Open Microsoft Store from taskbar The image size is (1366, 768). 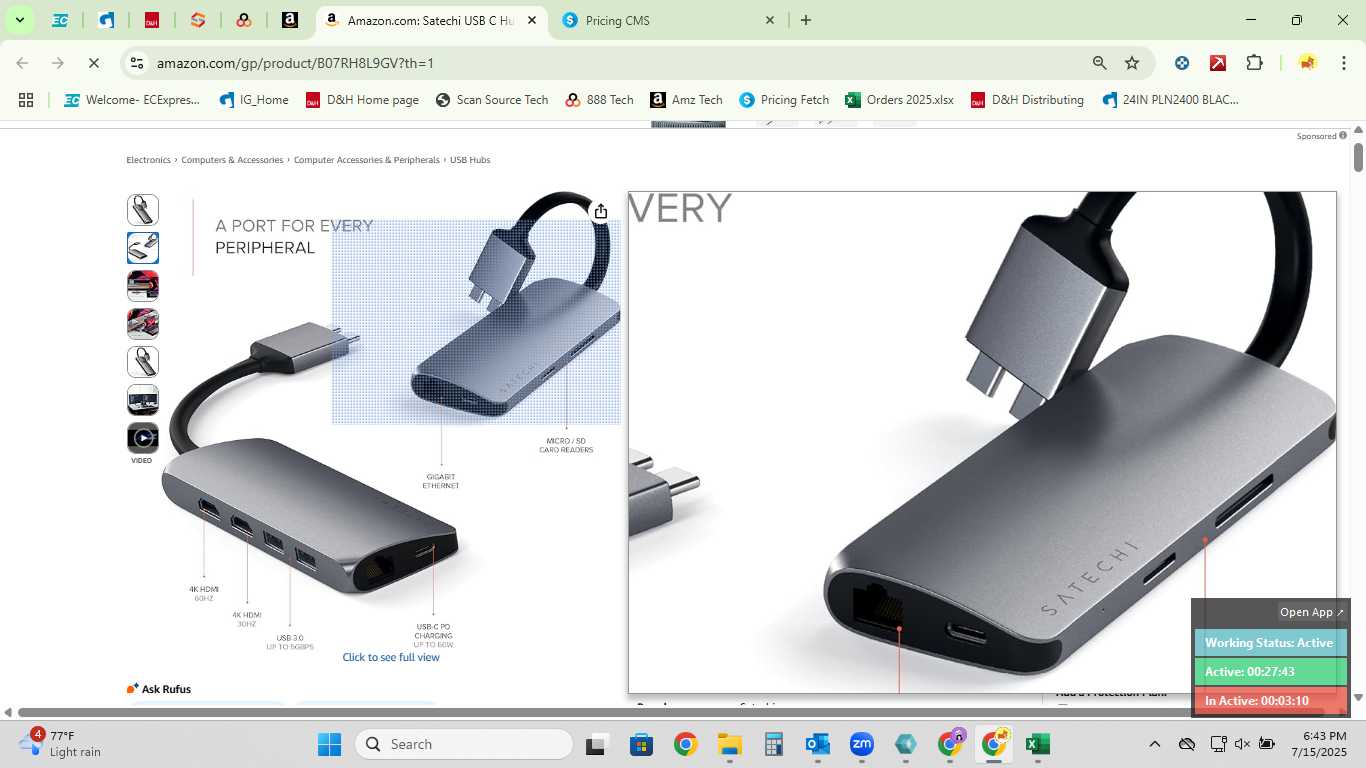(641, 744)
